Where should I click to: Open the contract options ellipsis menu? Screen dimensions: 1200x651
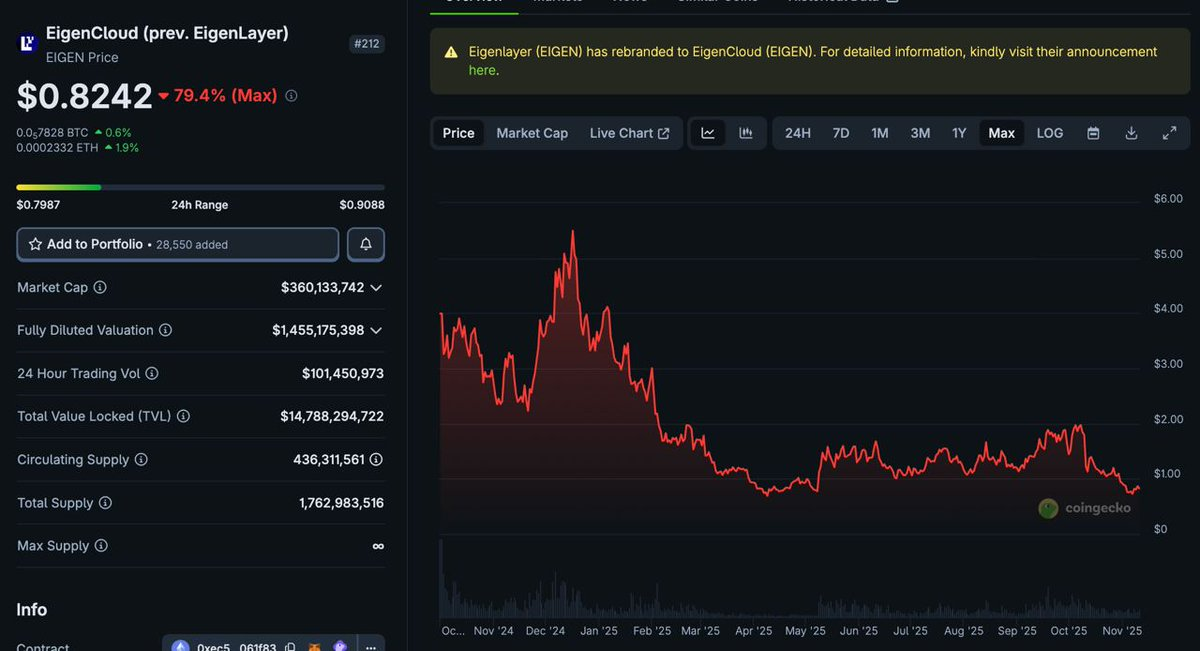[x=369, y=647]
